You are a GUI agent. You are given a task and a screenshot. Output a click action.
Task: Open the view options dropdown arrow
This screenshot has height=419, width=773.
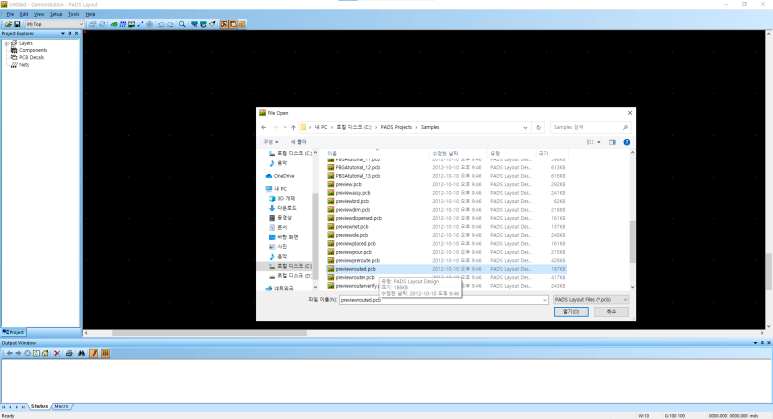point(599,142)
